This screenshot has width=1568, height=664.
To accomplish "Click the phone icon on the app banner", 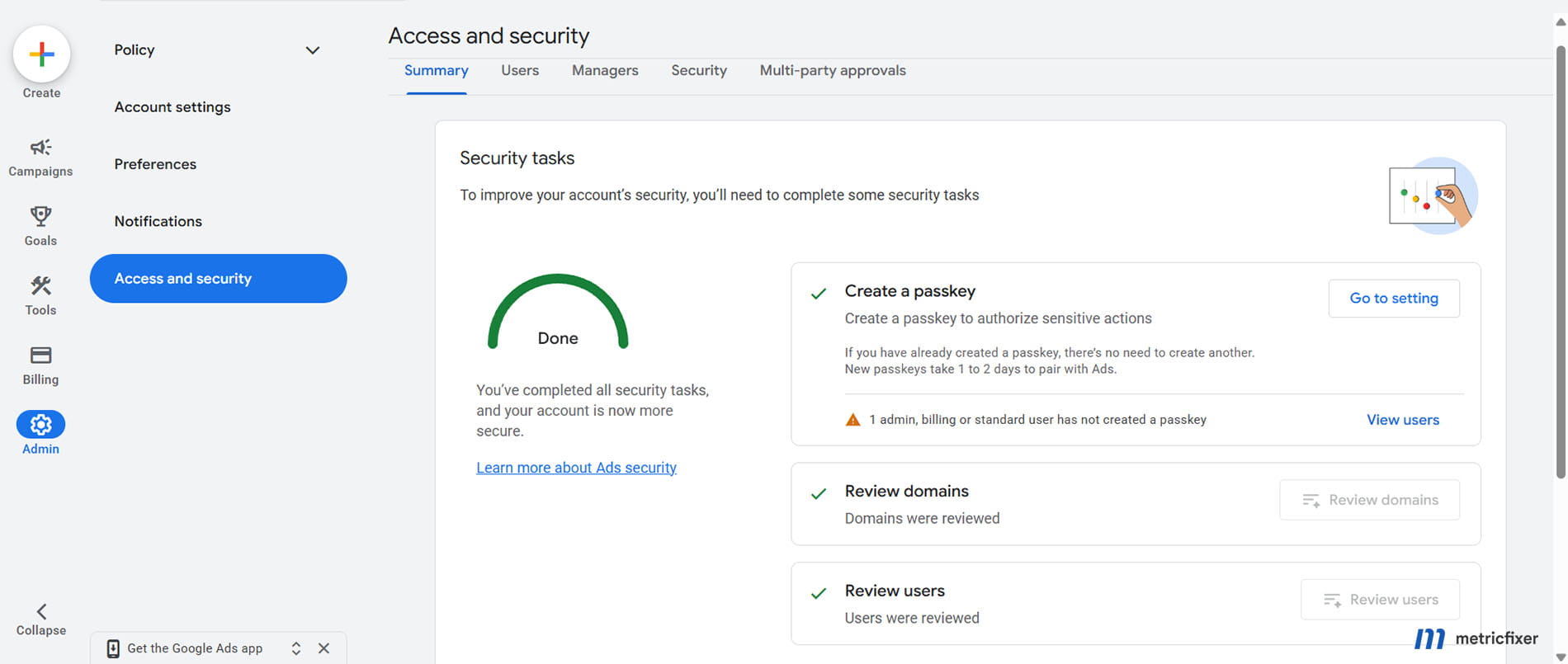I will tap(113, 648).
